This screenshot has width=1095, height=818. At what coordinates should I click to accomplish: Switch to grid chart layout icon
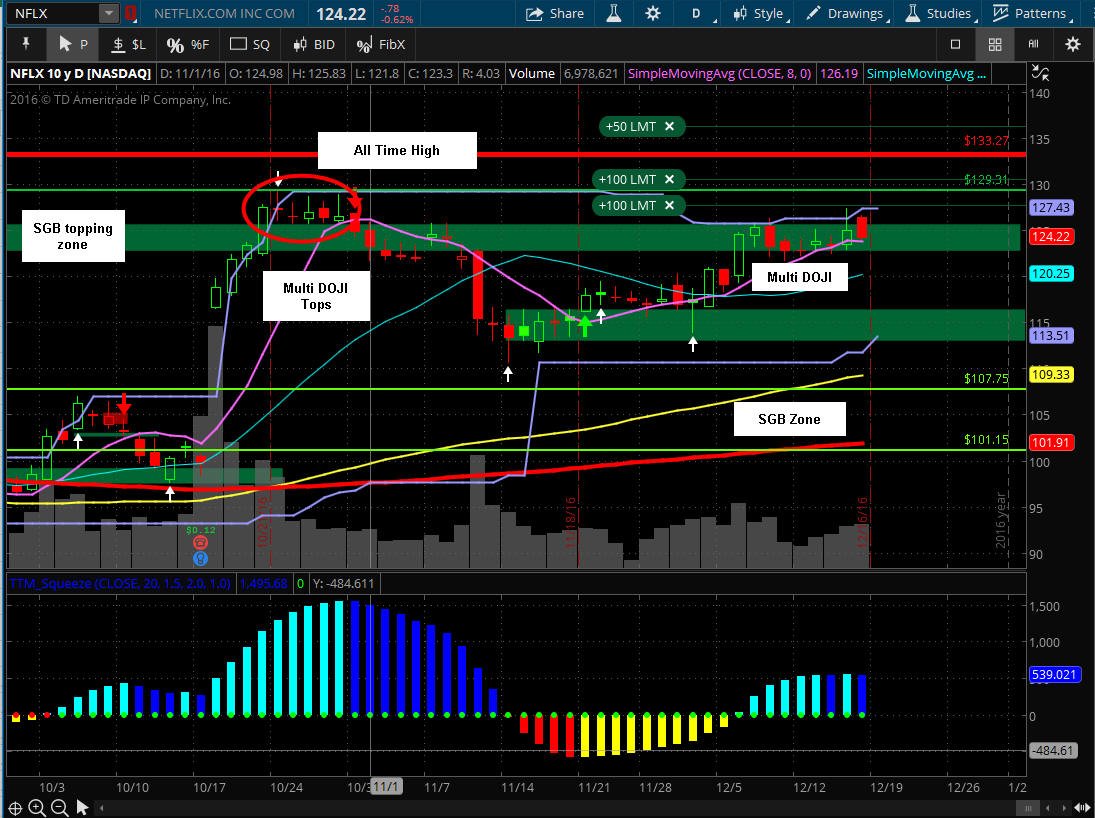tap(995, 44)
